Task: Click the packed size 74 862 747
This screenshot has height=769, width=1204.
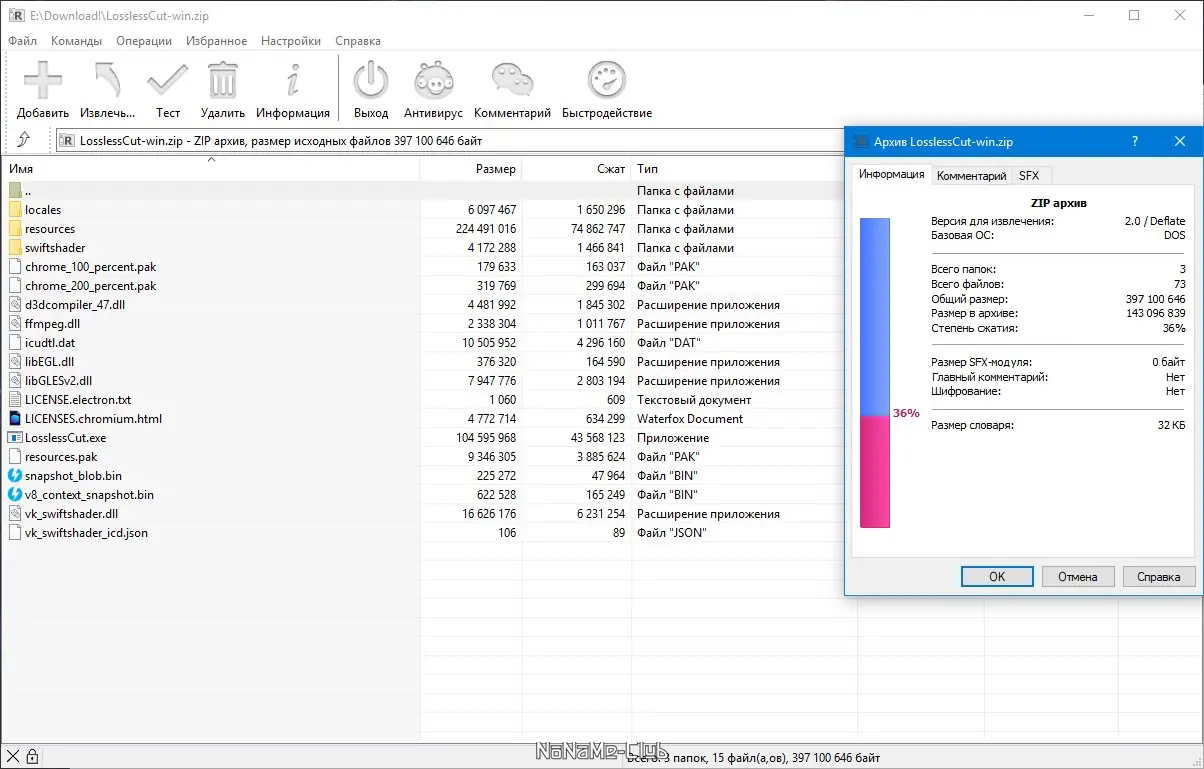Action: tap(598, 229)
